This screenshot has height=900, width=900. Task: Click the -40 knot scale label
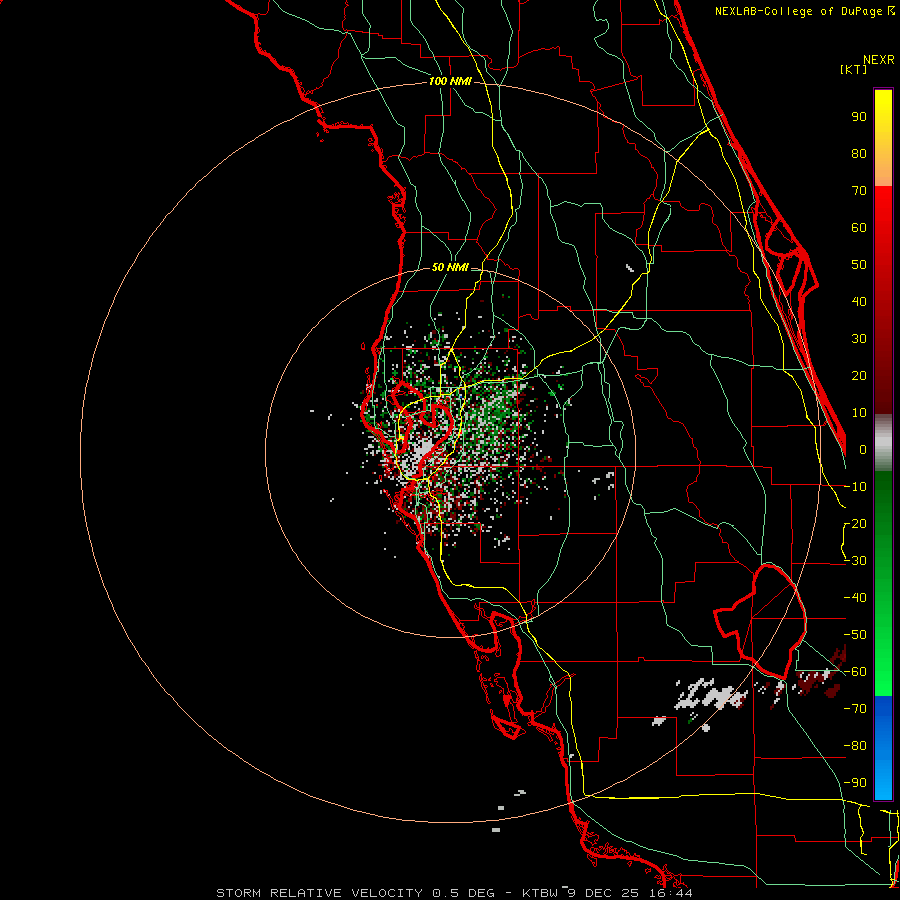pyautogui.click(x=855, y=598)
